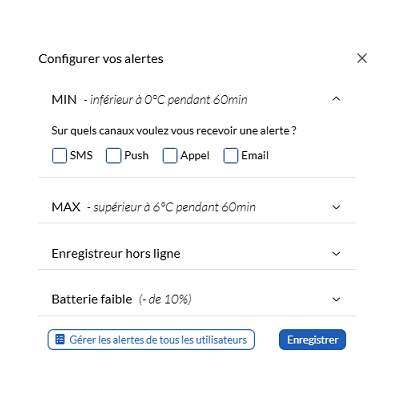Click the Push label text
408x399 pixels.
136,156
